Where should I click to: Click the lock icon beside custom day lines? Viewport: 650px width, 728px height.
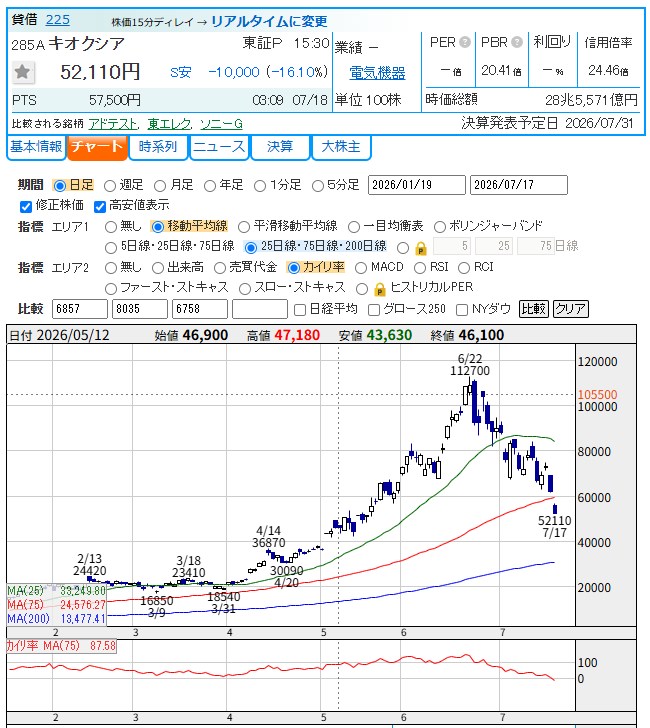tap(421, 248)
